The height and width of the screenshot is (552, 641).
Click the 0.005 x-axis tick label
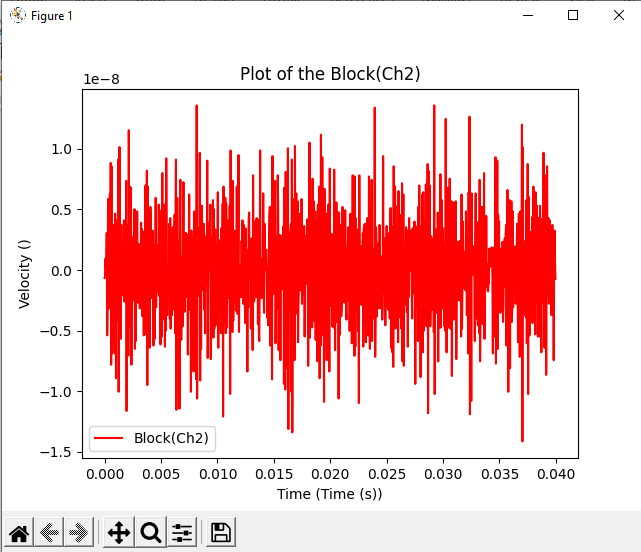[x=161, y=474]
